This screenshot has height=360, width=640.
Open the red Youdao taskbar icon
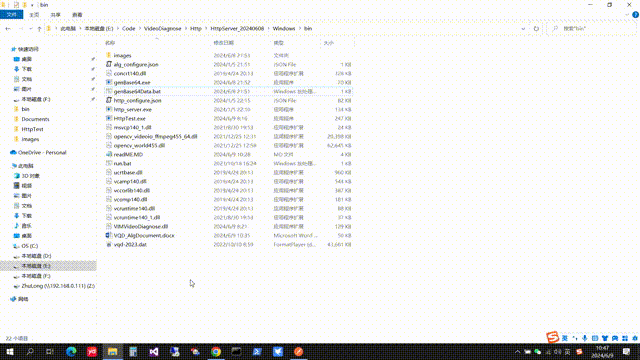92,351
